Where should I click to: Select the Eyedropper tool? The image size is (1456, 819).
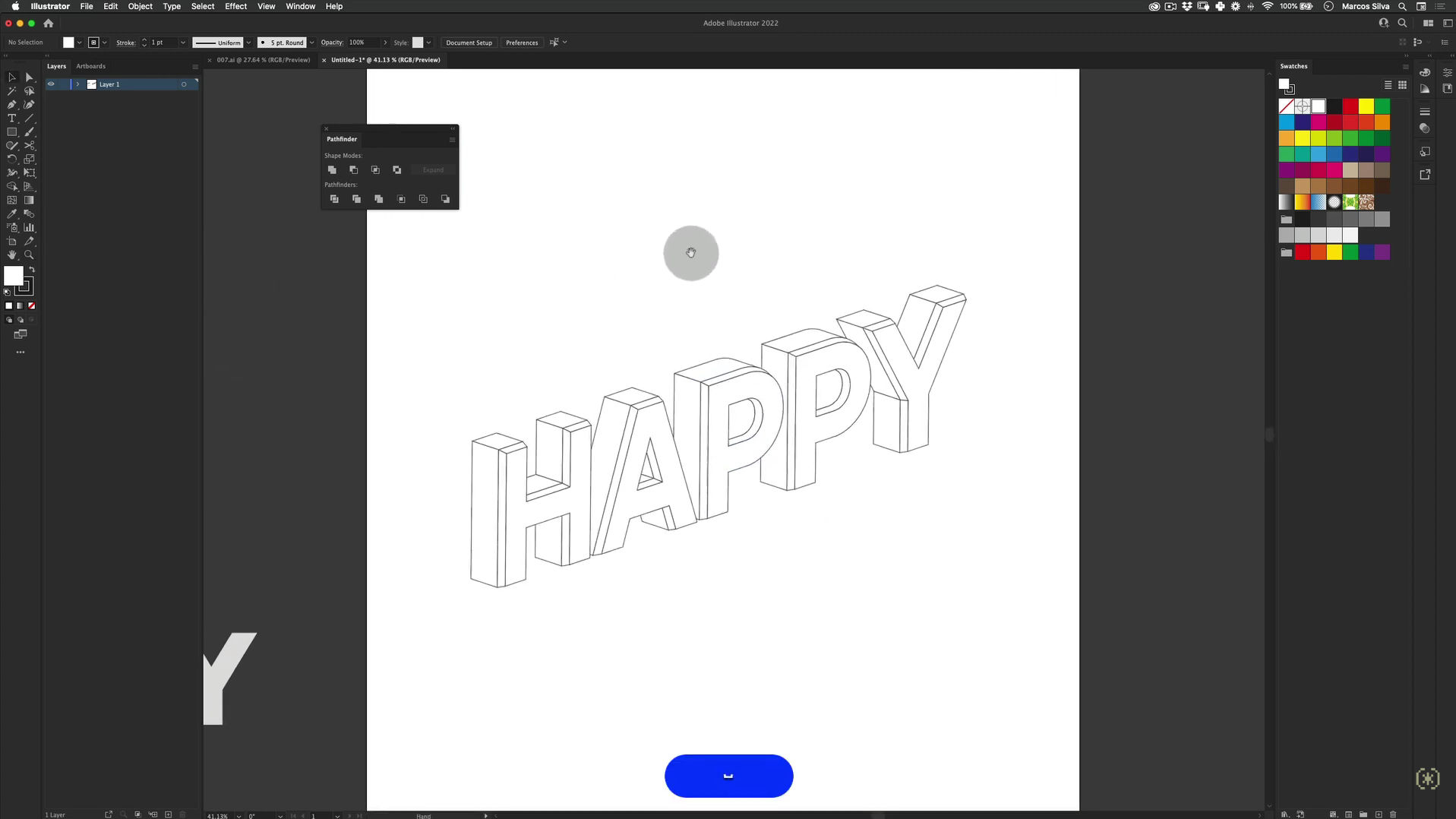(x=11, y=214)
